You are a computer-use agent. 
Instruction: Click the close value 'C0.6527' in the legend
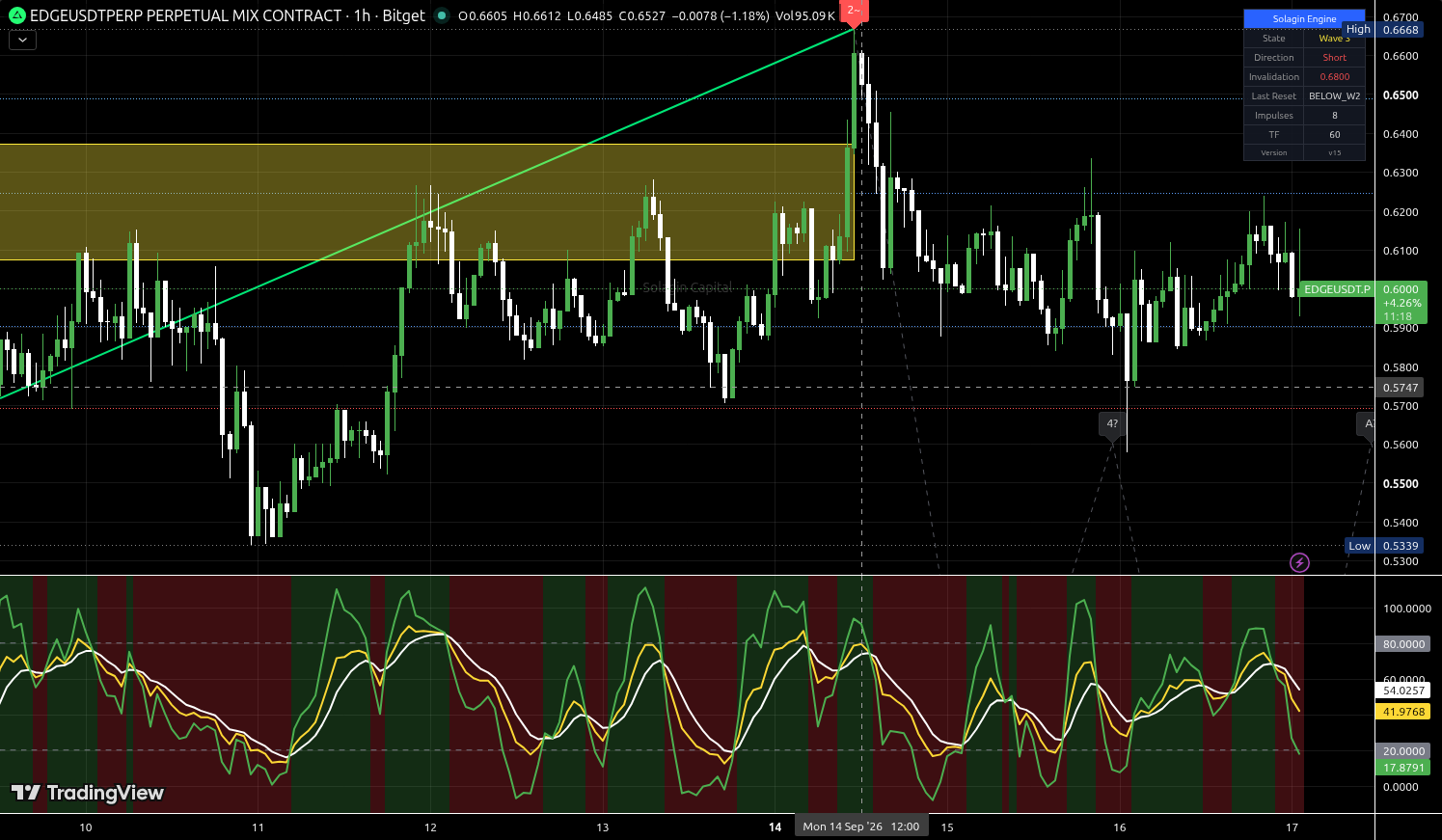[x=641, y=16]
